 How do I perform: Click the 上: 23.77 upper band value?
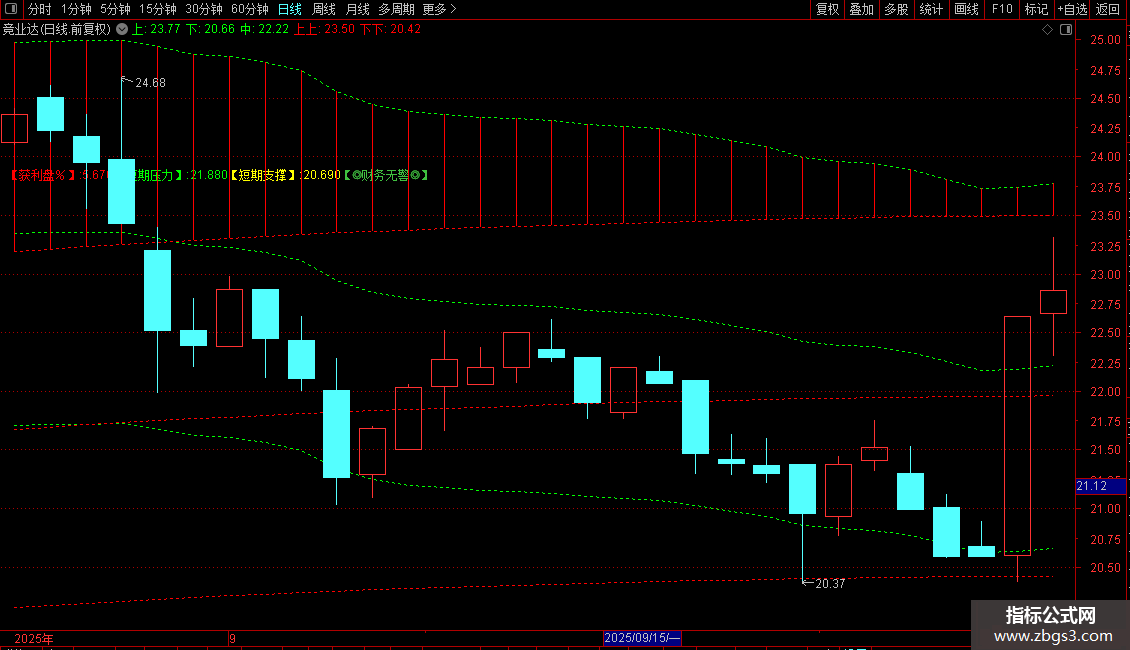pos(156,30)
